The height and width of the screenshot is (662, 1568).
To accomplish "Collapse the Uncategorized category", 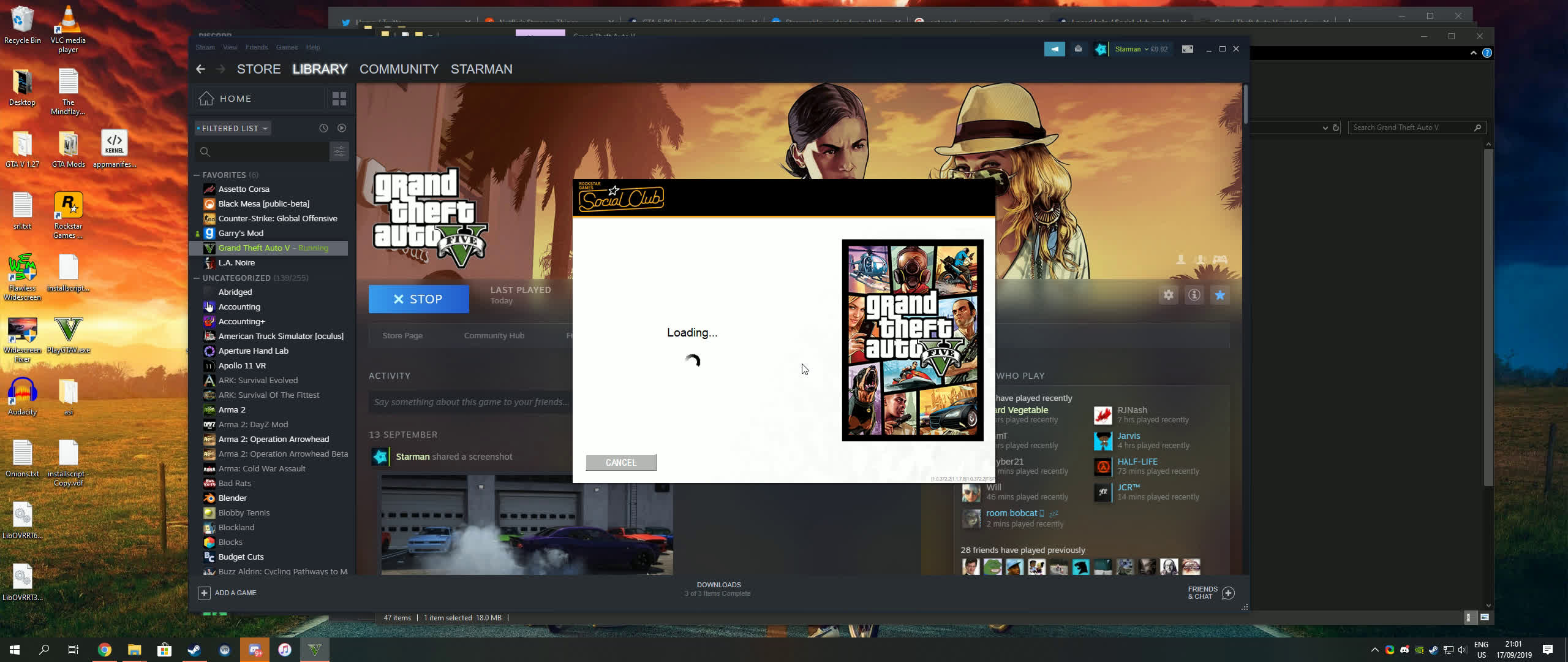I will tap(197, 278).
